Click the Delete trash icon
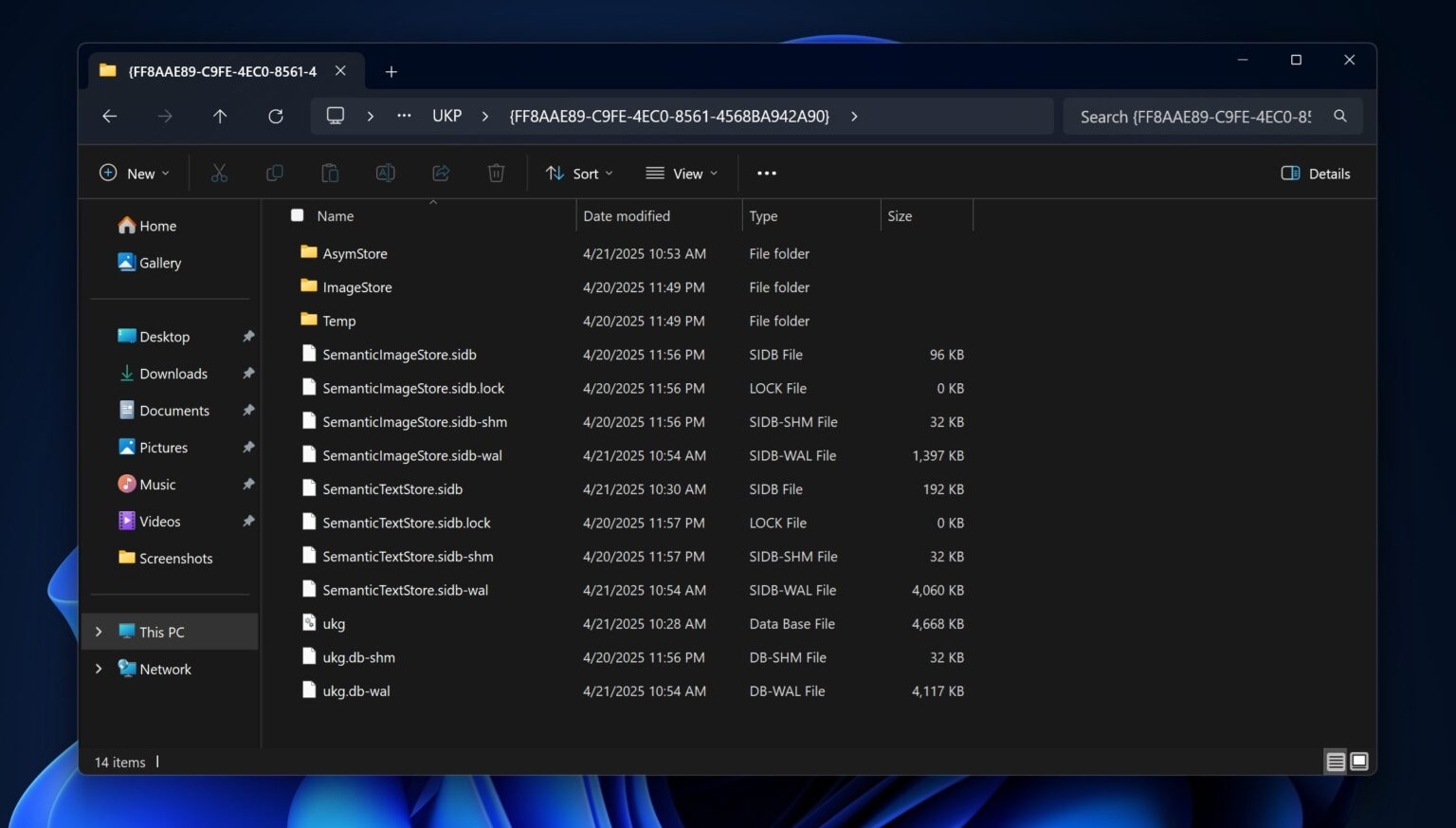Viewport: 1456px width, 828px height. (x=496, y=173)
